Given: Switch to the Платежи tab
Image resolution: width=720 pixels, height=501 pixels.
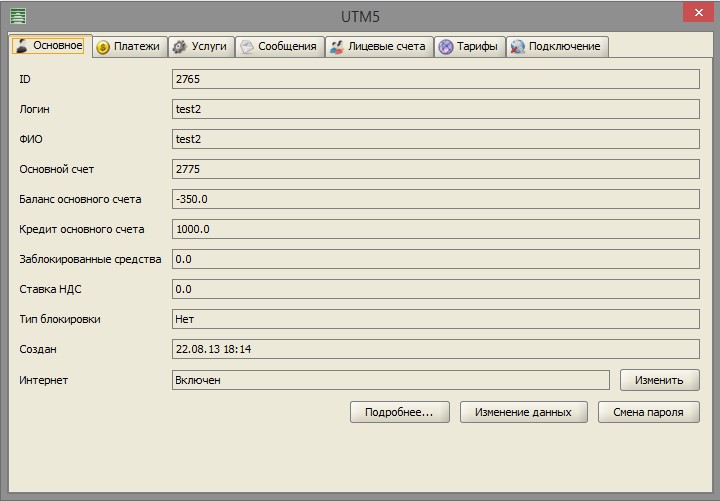Looking at the screenshot, I should point(130,46).
